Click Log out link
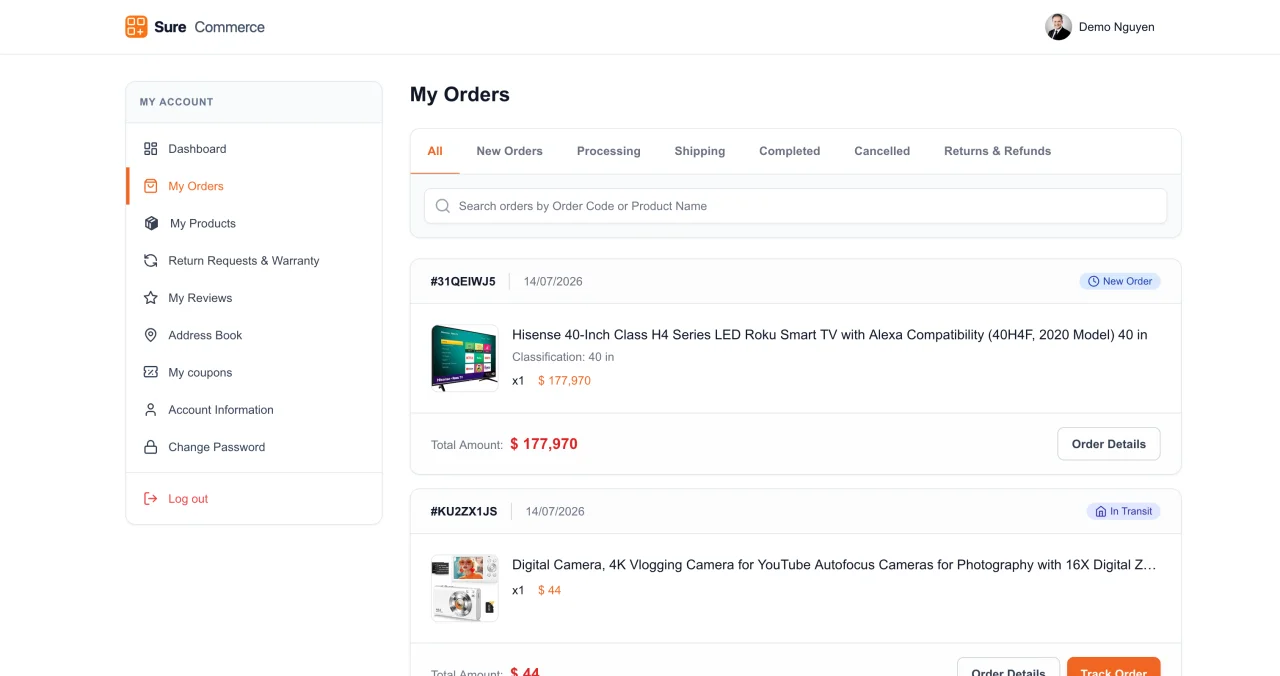 [254, 499]
